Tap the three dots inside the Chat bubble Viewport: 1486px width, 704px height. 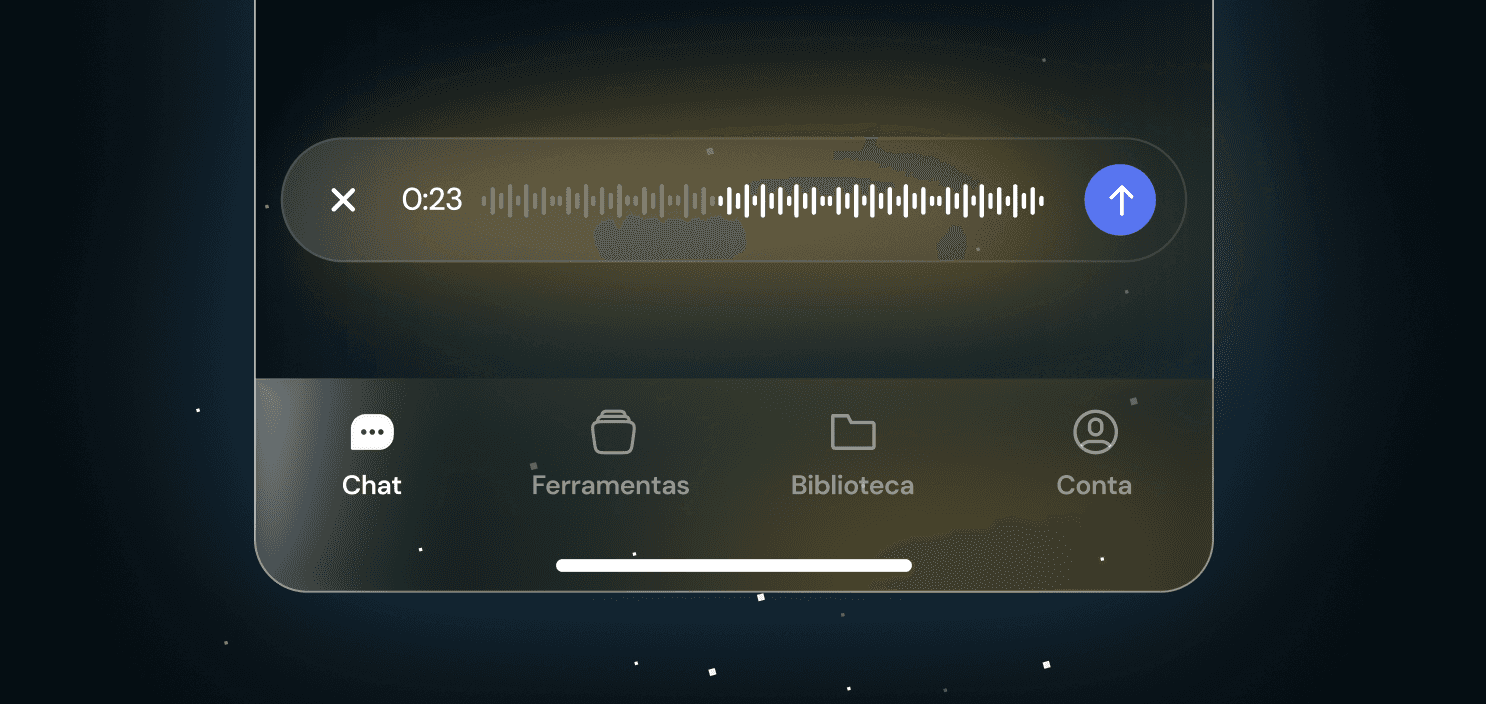[x=372, y=432]
